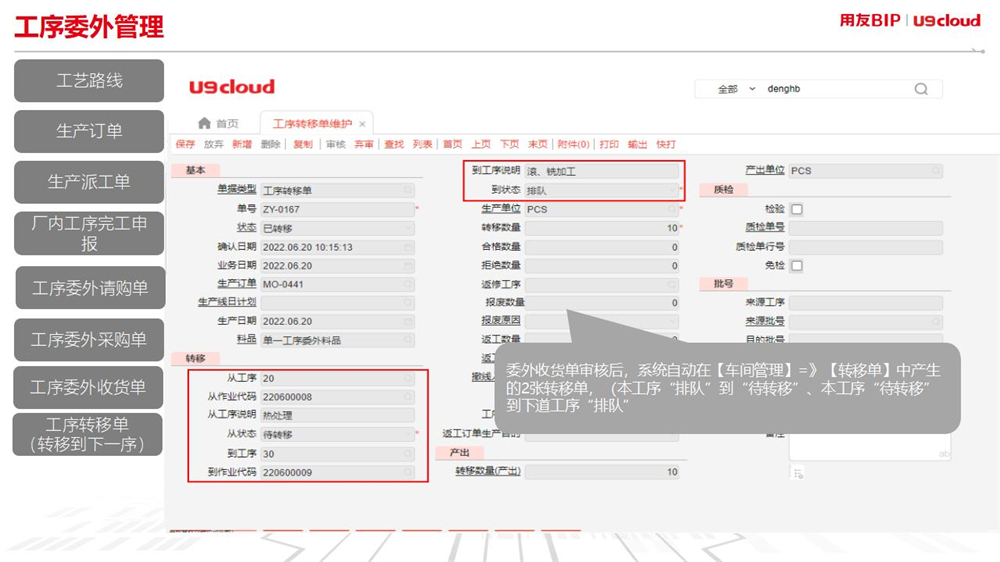Go to 末页 last record
The height and width of the screenshot is (562, 1000).
pos(538,144)
